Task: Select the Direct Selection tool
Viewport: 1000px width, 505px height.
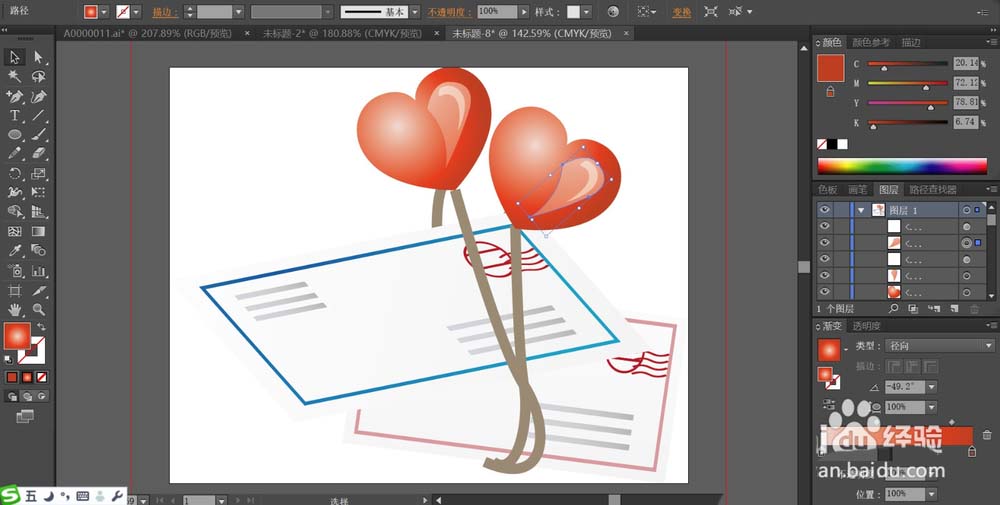Action: coord(38,57)
